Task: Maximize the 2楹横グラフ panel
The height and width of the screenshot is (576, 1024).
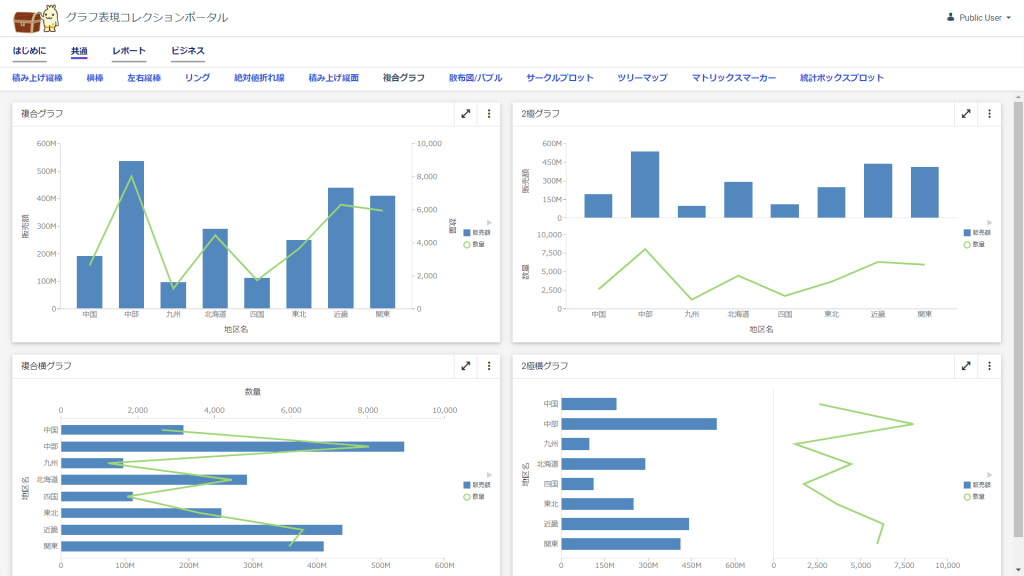Action: pos(966,366)
